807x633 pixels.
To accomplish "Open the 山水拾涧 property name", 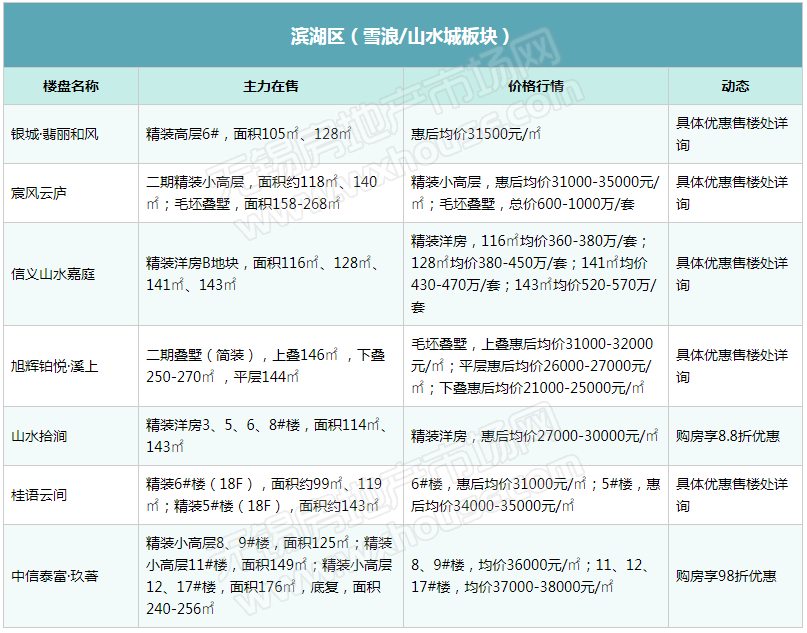I will point(39,436).
